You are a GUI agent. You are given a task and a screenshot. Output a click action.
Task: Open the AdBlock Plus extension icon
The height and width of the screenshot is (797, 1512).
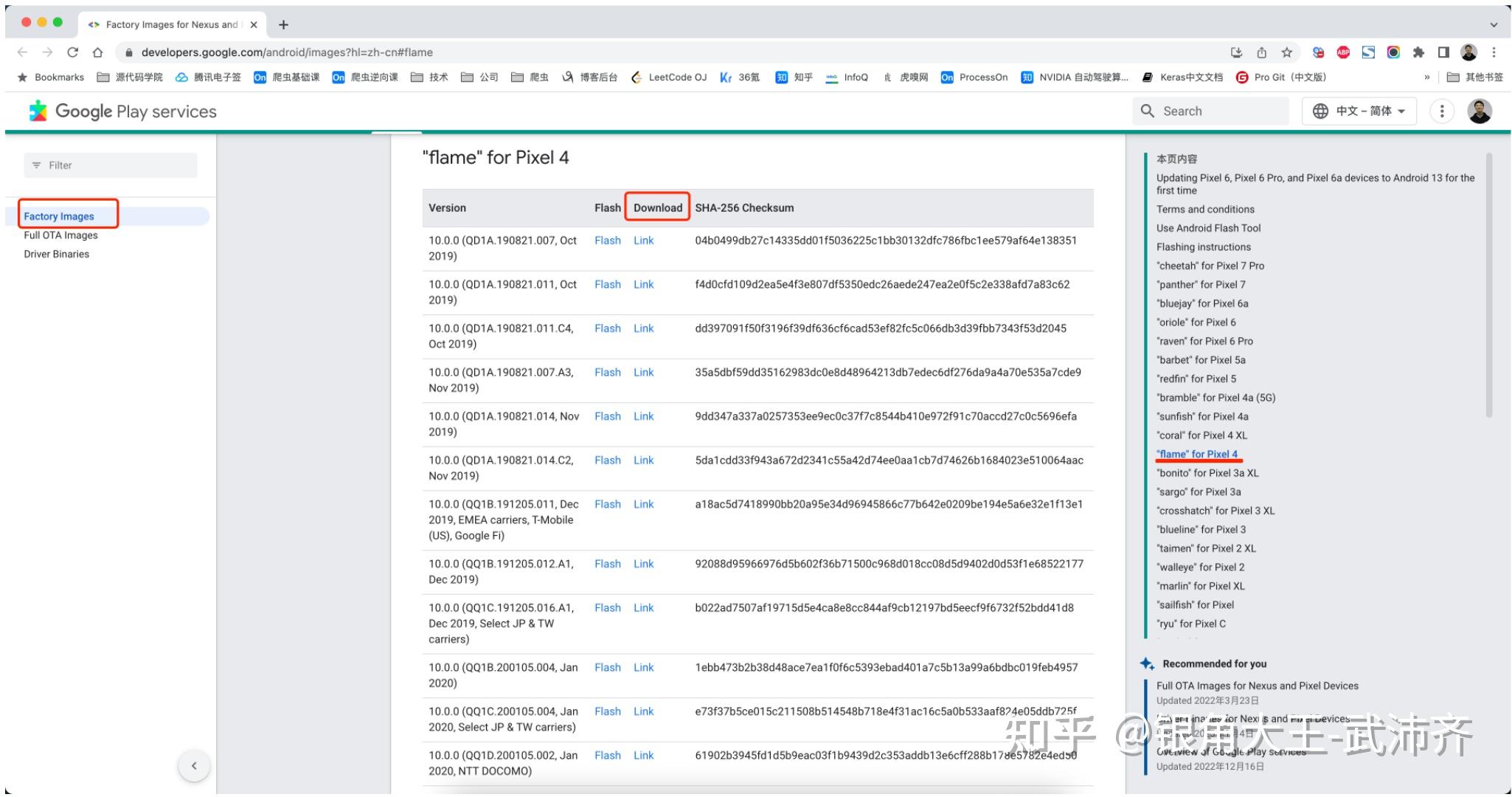coord(1343,52)
